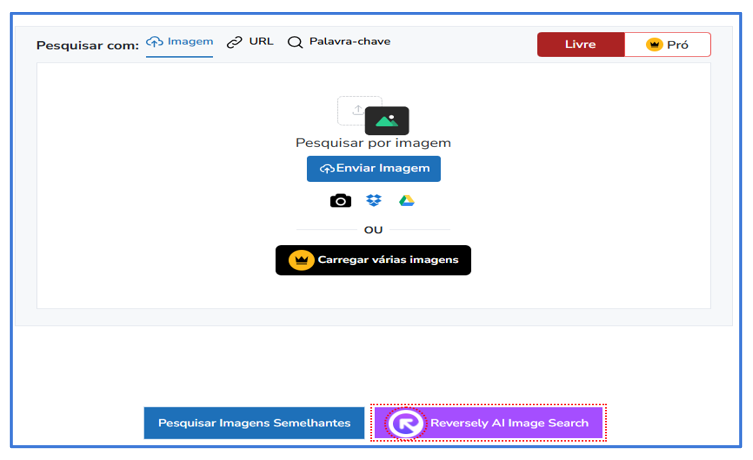Select the Imagem search tab
Image resolution: width=753 pixels, height=460 pixels.
click(x=180, y=42)
